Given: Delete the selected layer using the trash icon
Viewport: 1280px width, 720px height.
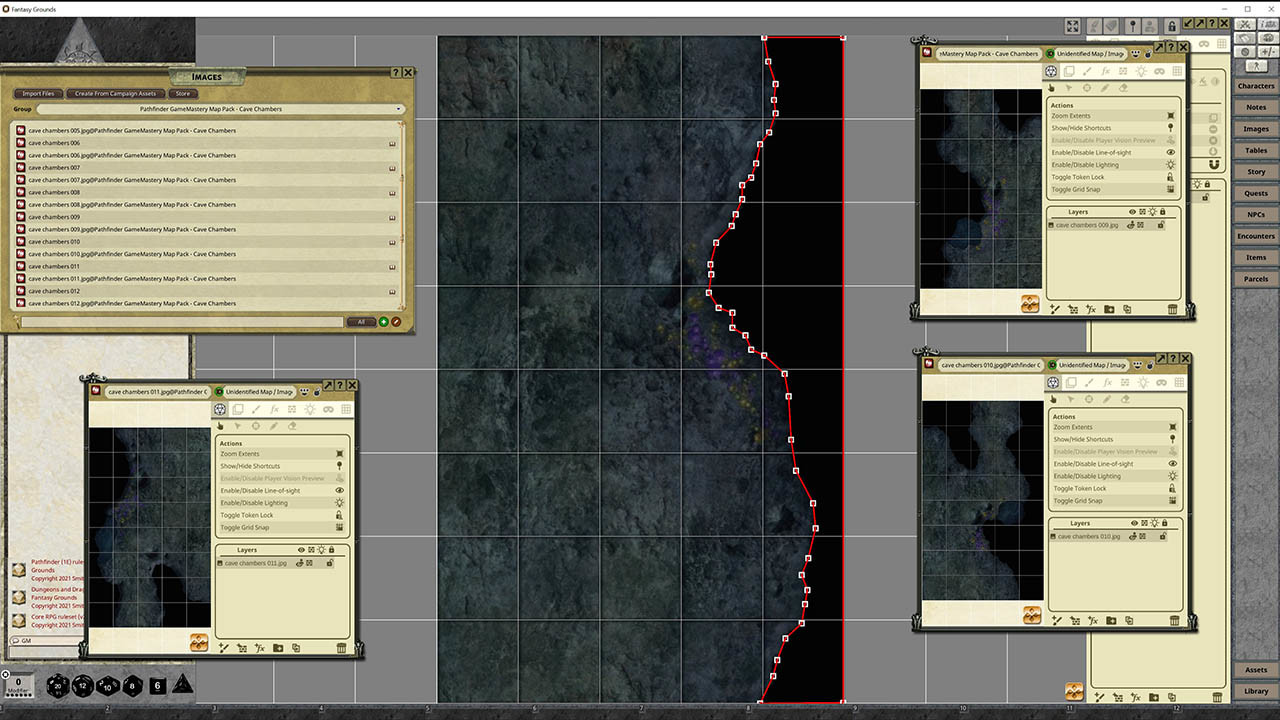Looking at the screenshot, I should 1173,309.
